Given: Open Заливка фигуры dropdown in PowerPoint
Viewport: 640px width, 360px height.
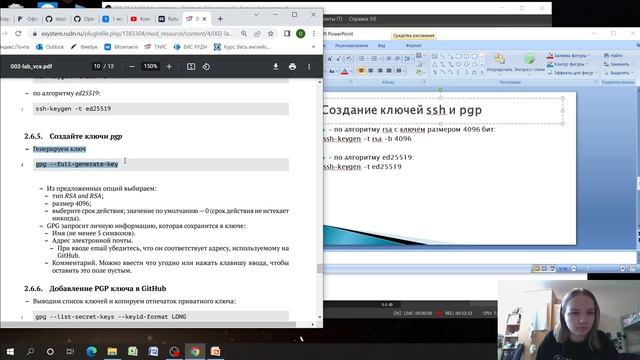Looking at the screenshot, I should click(x=568, y=56).
